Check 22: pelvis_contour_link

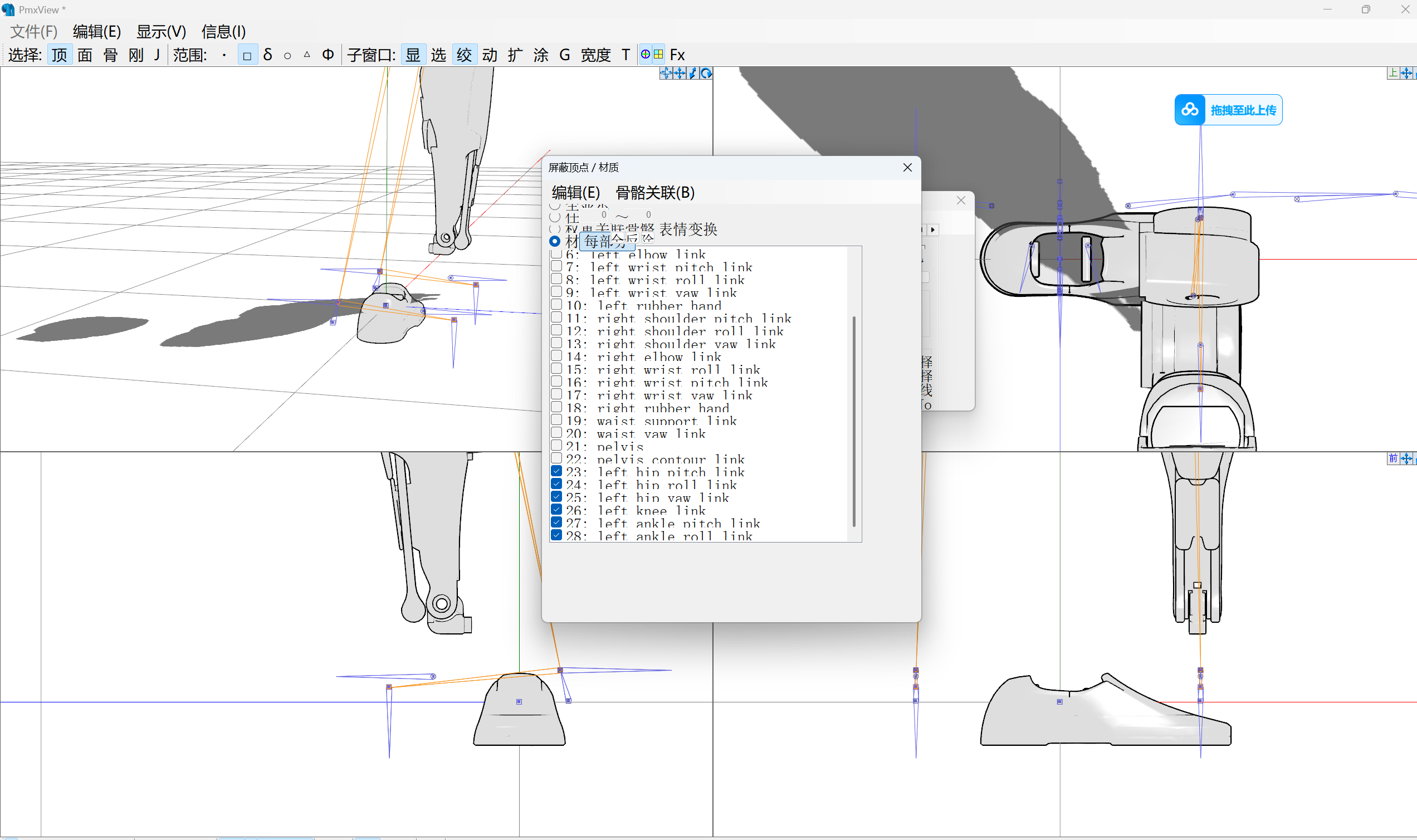tap(556, 458)
